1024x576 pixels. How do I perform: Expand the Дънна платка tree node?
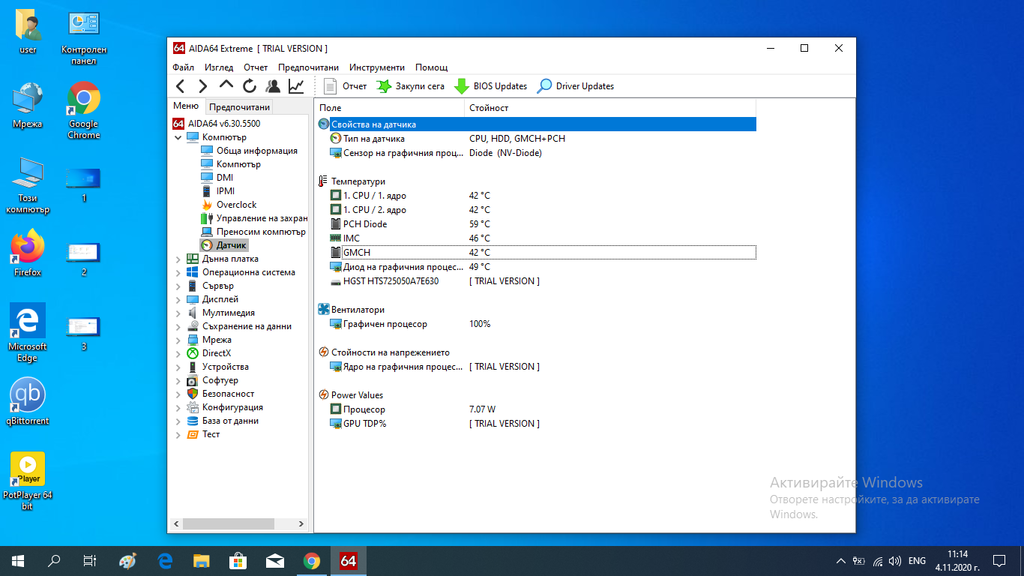pos(179,259)
